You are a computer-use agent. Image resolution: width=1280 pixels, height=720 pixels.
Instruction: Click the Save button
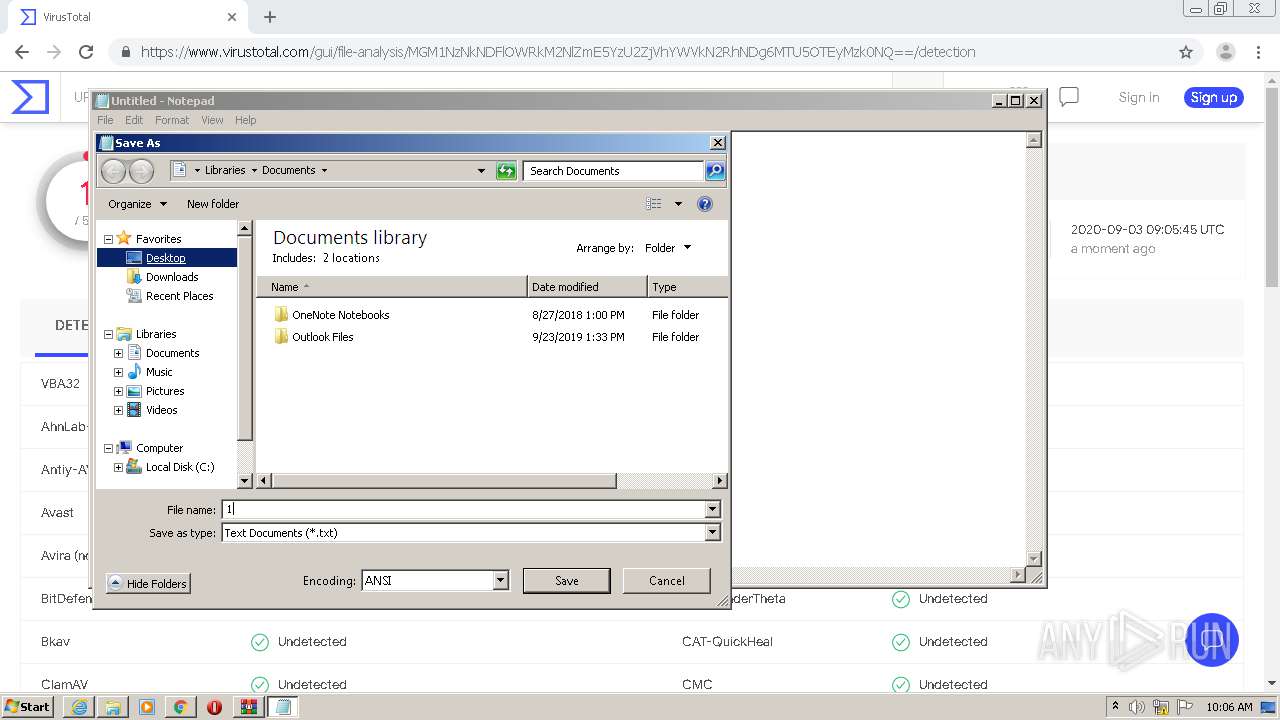tap(567, 581)
